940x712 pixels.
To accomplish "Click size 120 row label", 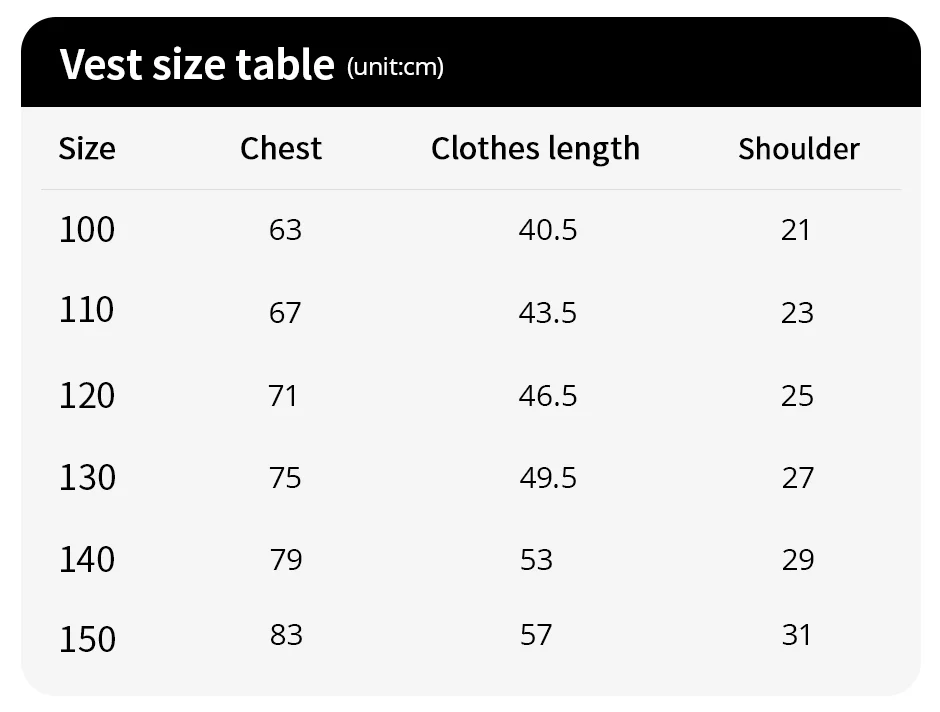I will click(87, 396).
